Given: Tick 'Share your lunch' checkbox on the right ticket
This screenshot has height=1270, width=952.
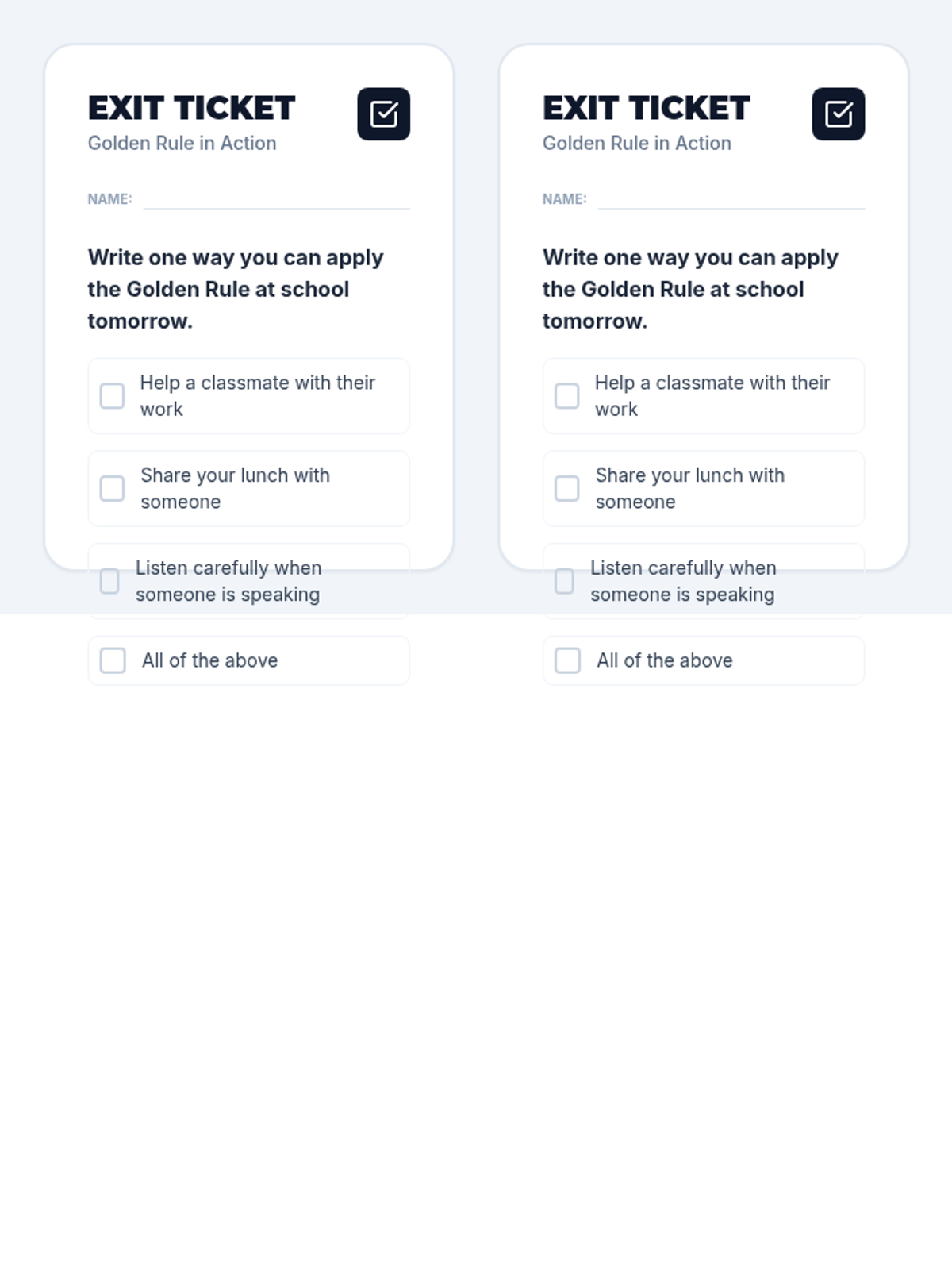Looking at the screenshot, I should [x=566, y=489].
